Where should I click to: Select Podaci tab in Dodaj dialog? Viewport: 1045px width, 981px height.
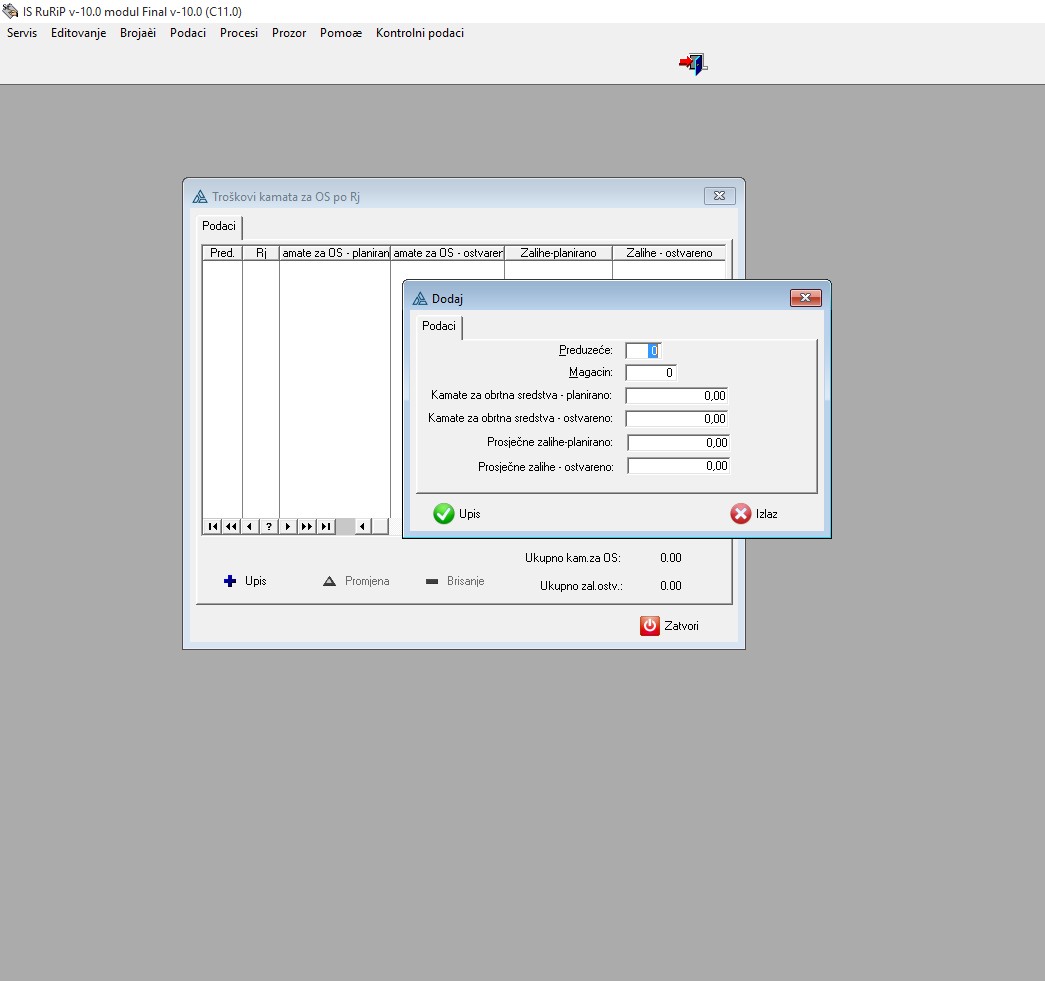pos(439,327)
